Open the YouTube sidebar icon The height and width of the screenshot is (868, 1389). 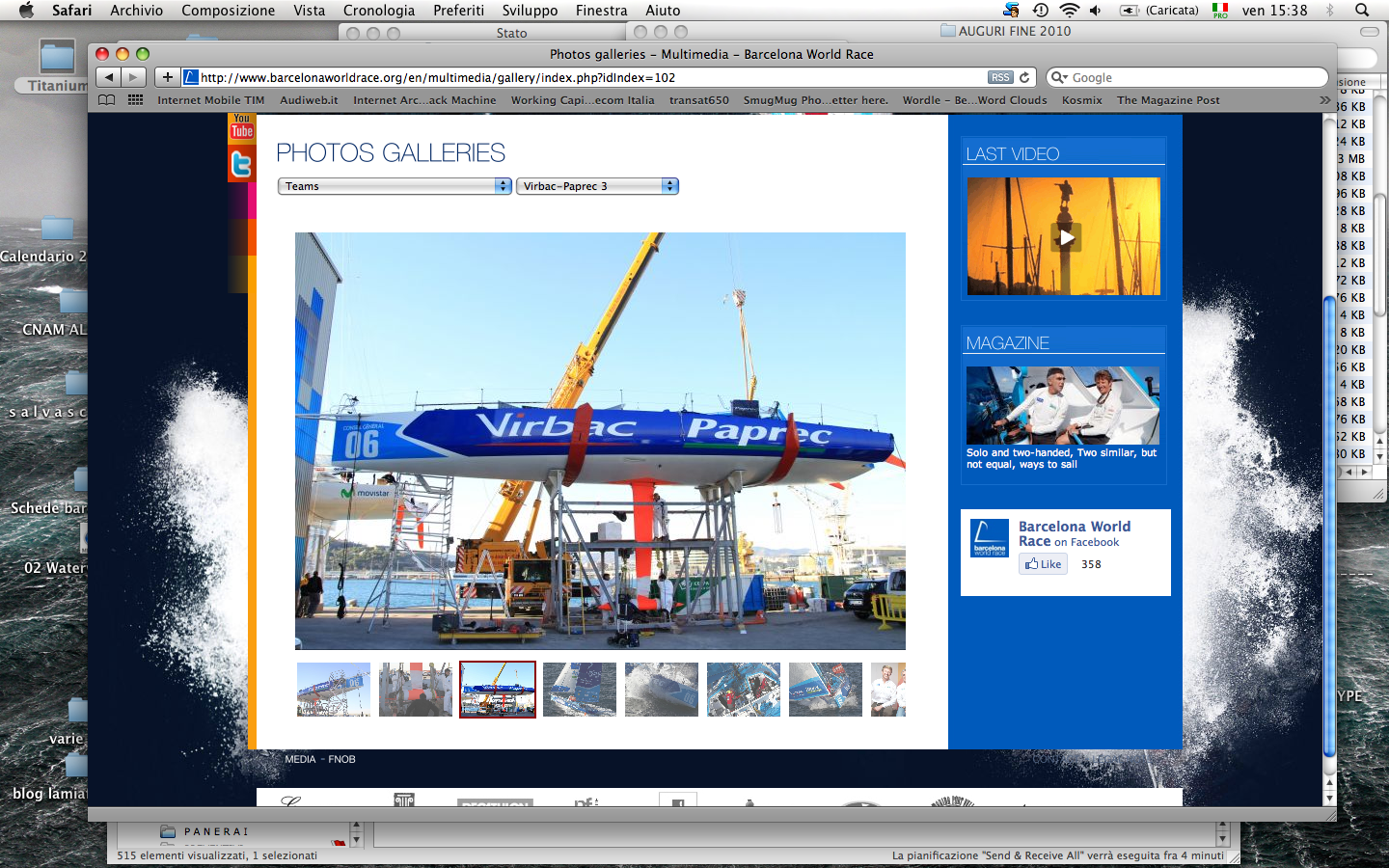(241, 127)
